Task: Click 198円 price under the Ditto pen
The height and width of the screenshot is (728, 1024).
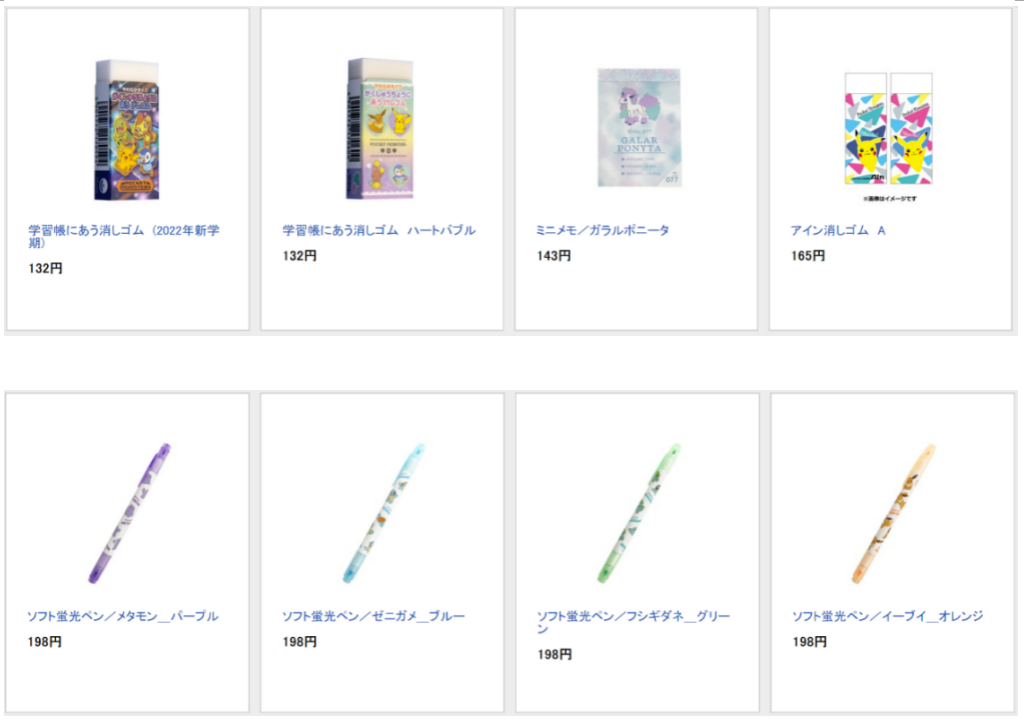Action: [44, 642]
